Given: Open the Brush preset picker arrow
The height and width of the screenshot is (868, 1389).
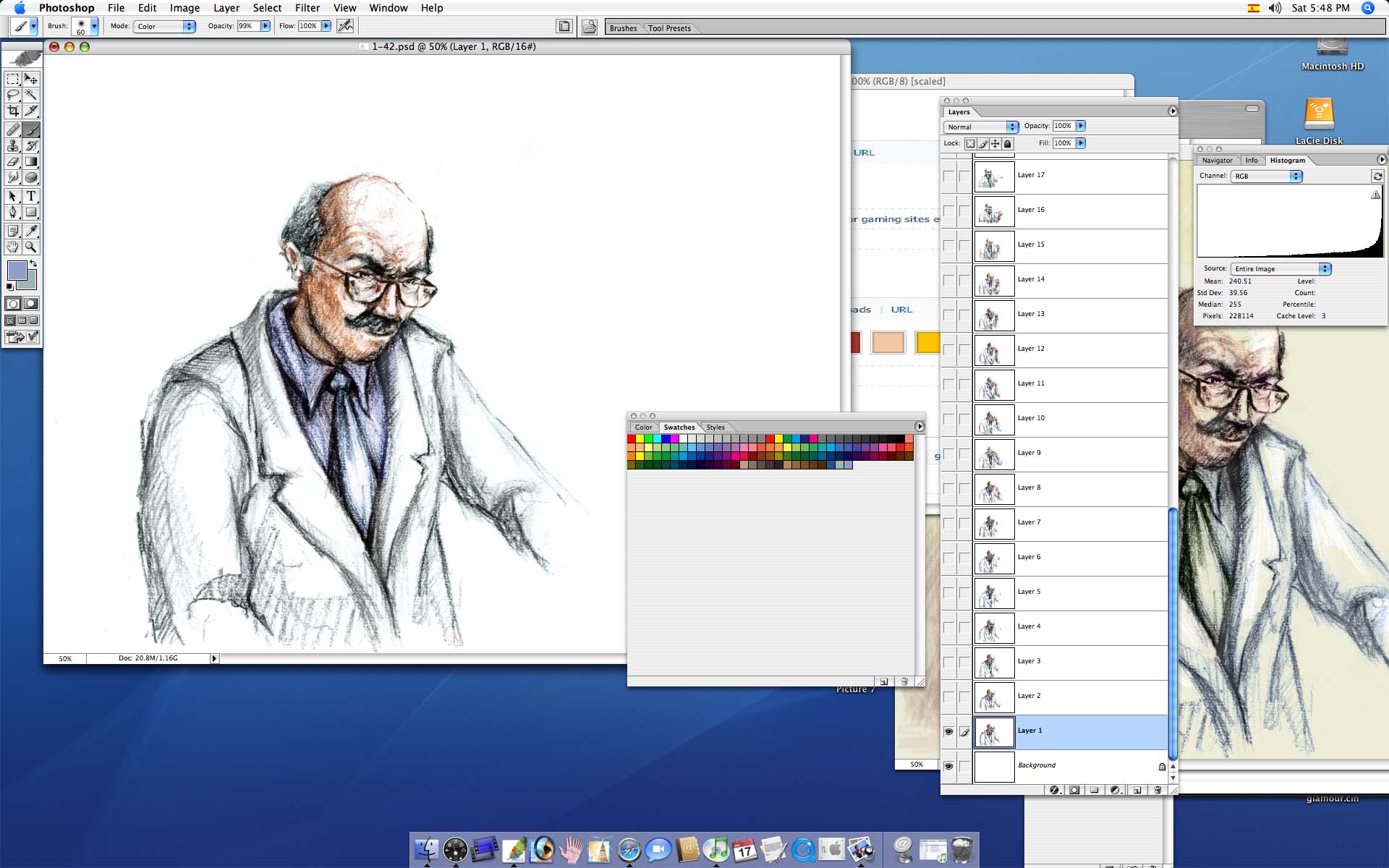Looking at the screenshot, I should [94, 26].
